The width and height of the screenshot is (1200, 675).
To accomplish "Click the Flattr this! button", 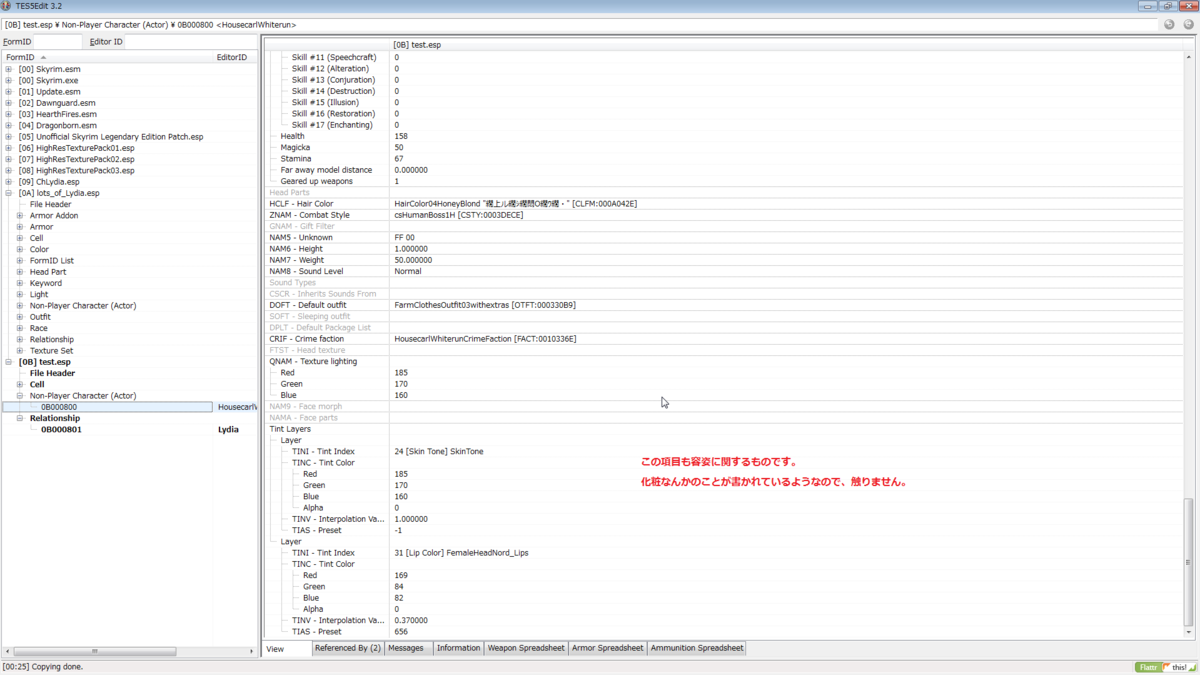I will 1165,667.
